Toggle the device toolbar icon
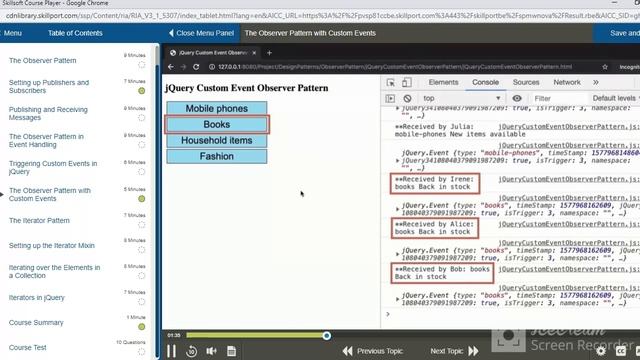The height and width of the screenshot is (360, 640). (x=406, y=82)
